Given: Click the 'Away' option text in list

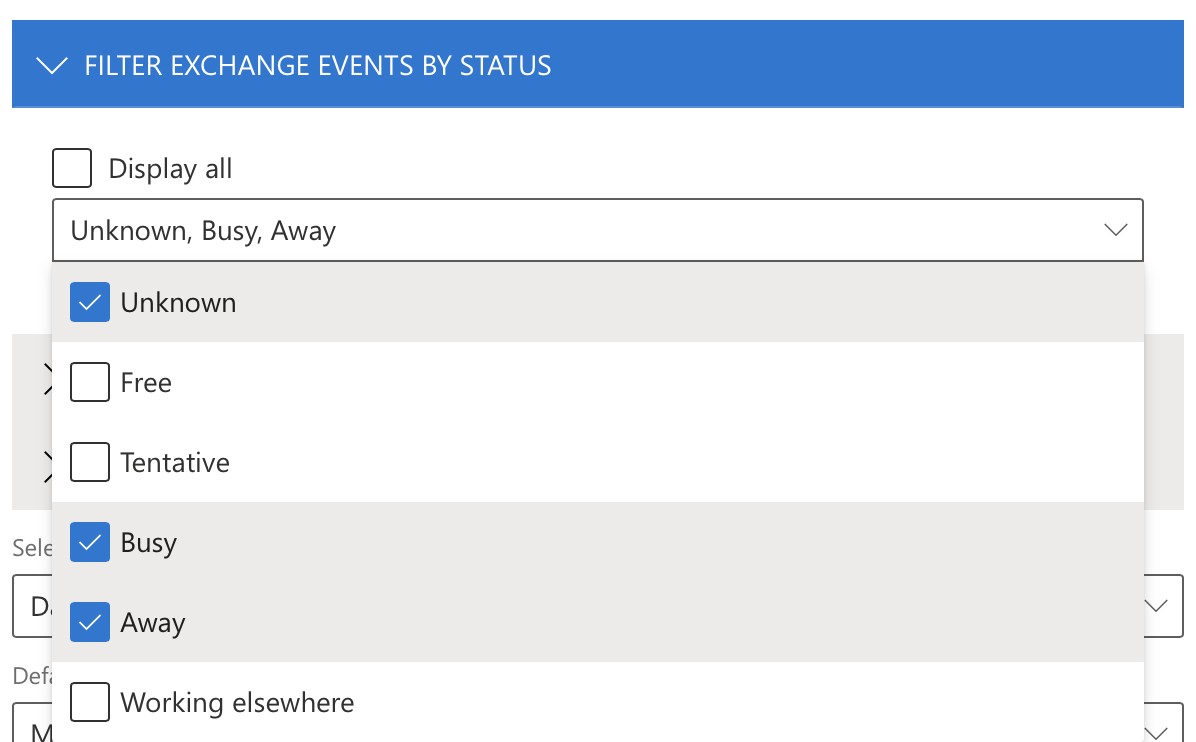Looking at the screenshot, I should click(x=153, y=623).
